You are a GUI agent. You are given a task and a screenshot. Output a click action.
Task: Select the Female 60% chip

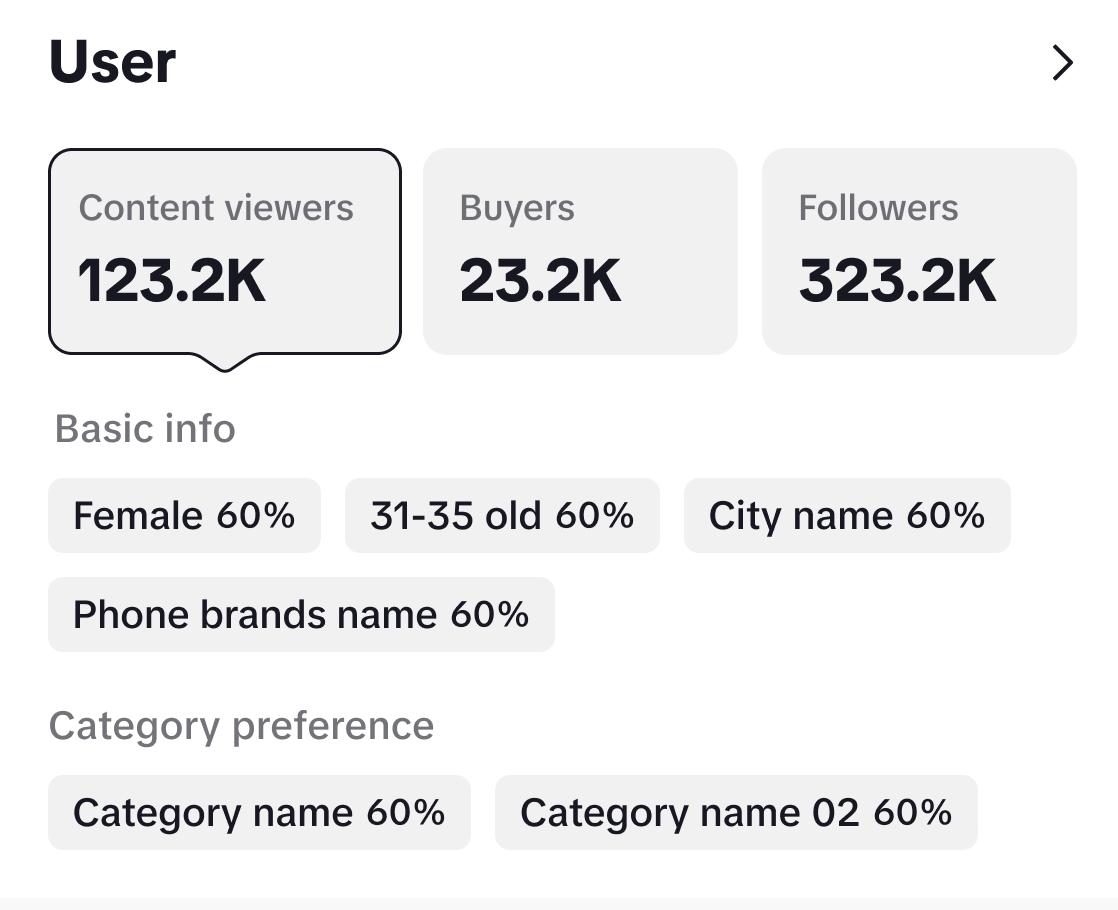184,516
